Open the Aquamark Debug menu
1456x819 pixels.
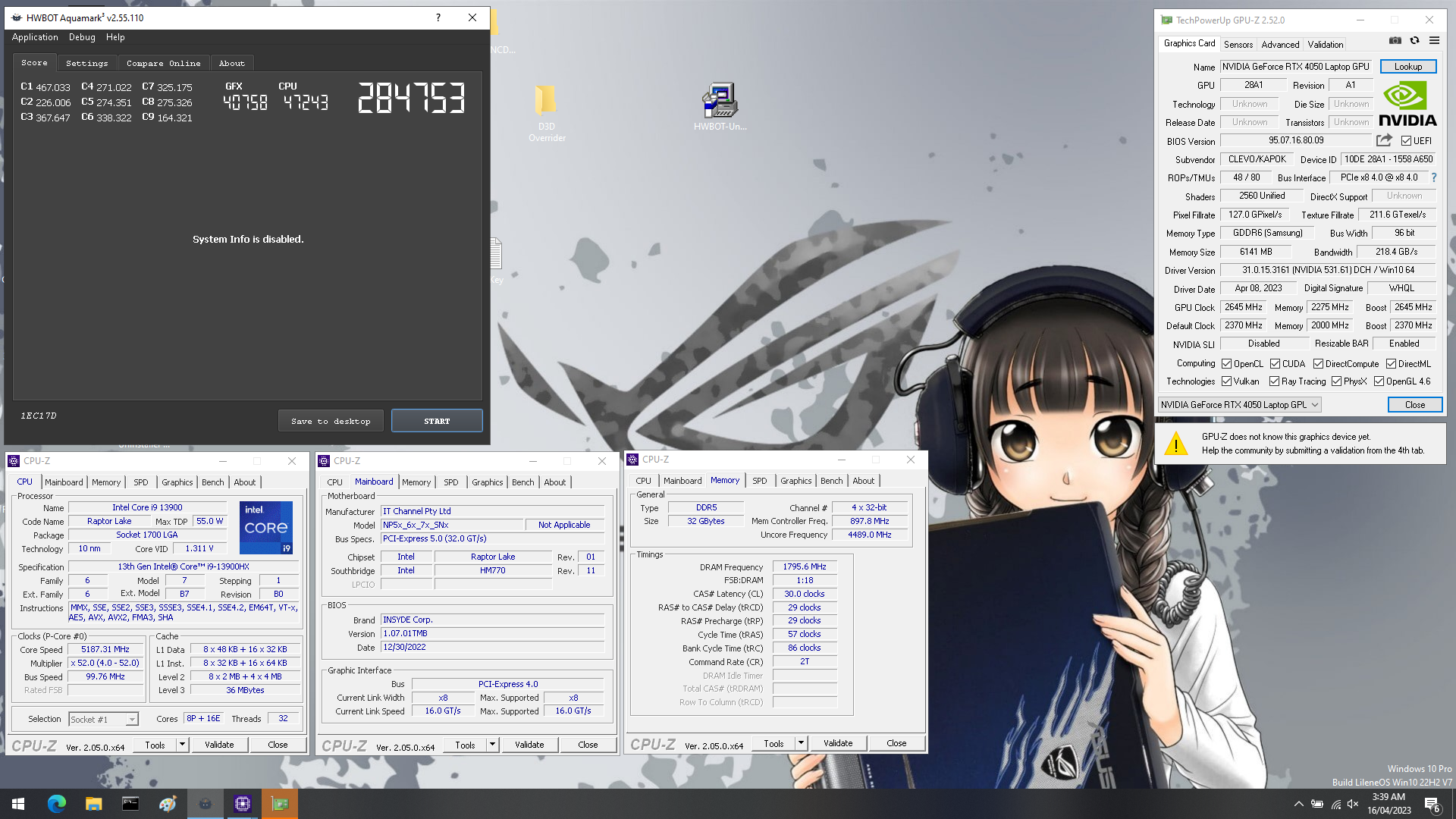pyautogui.click(x=82, y=37)
